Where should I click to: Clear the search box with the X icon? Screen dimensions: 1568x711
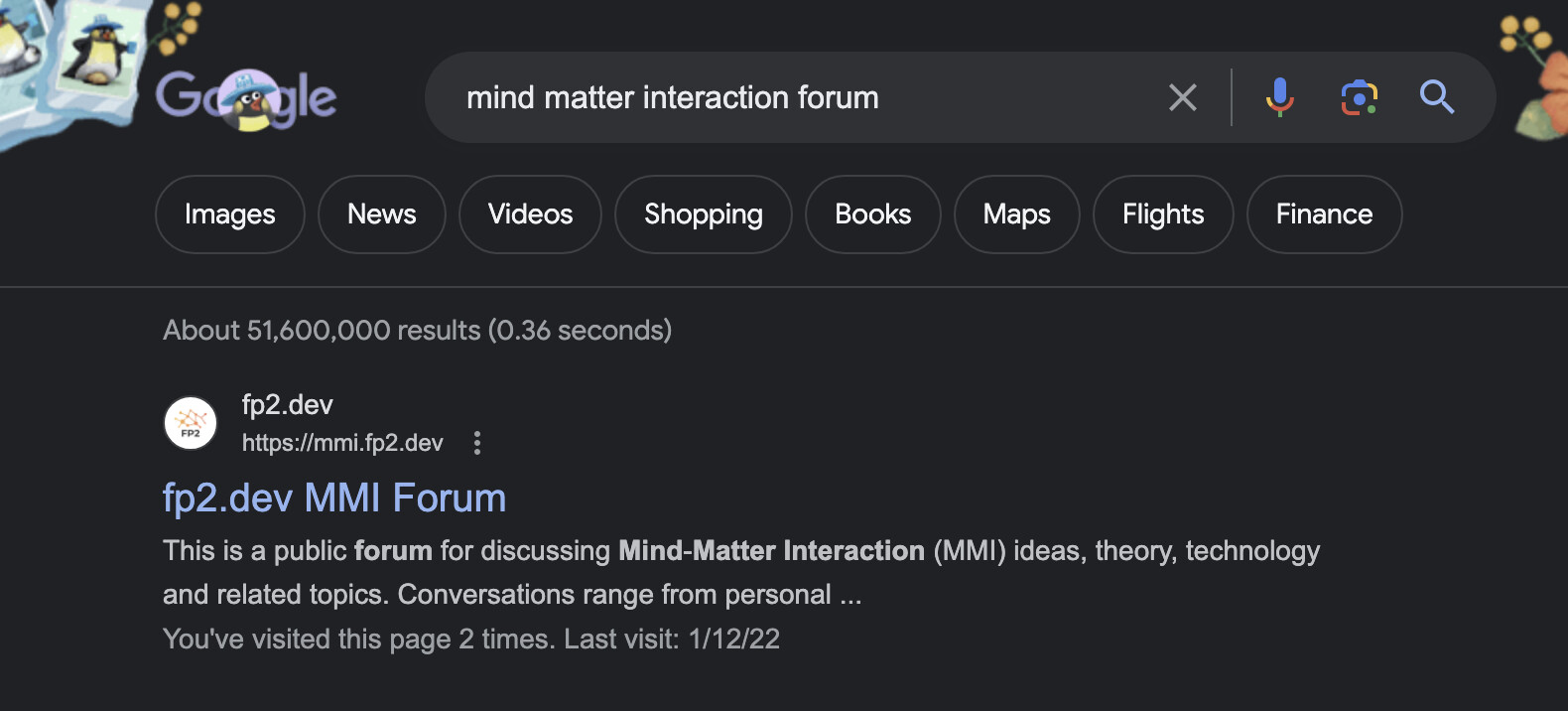[x=1182, y=97]
